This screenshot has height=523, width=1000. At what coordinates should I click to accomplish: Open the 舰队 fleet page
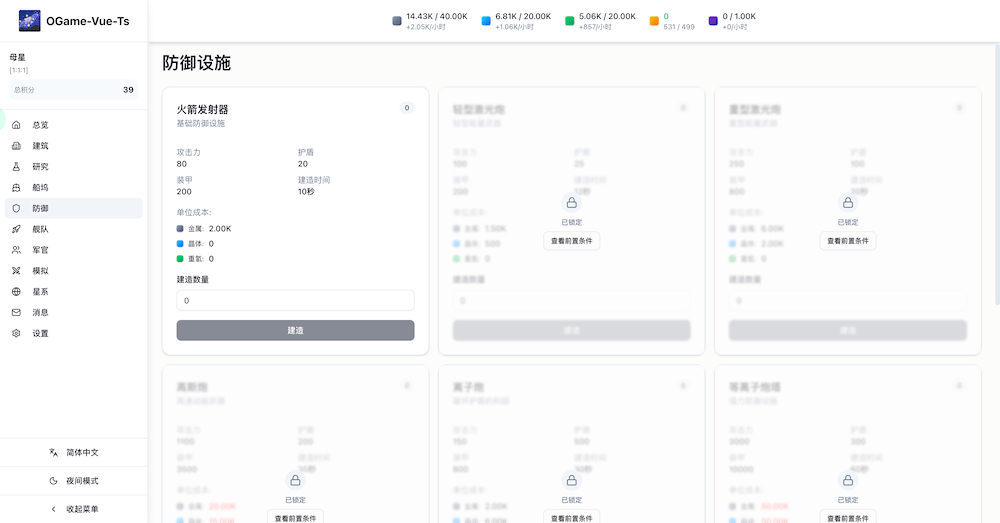40,229
